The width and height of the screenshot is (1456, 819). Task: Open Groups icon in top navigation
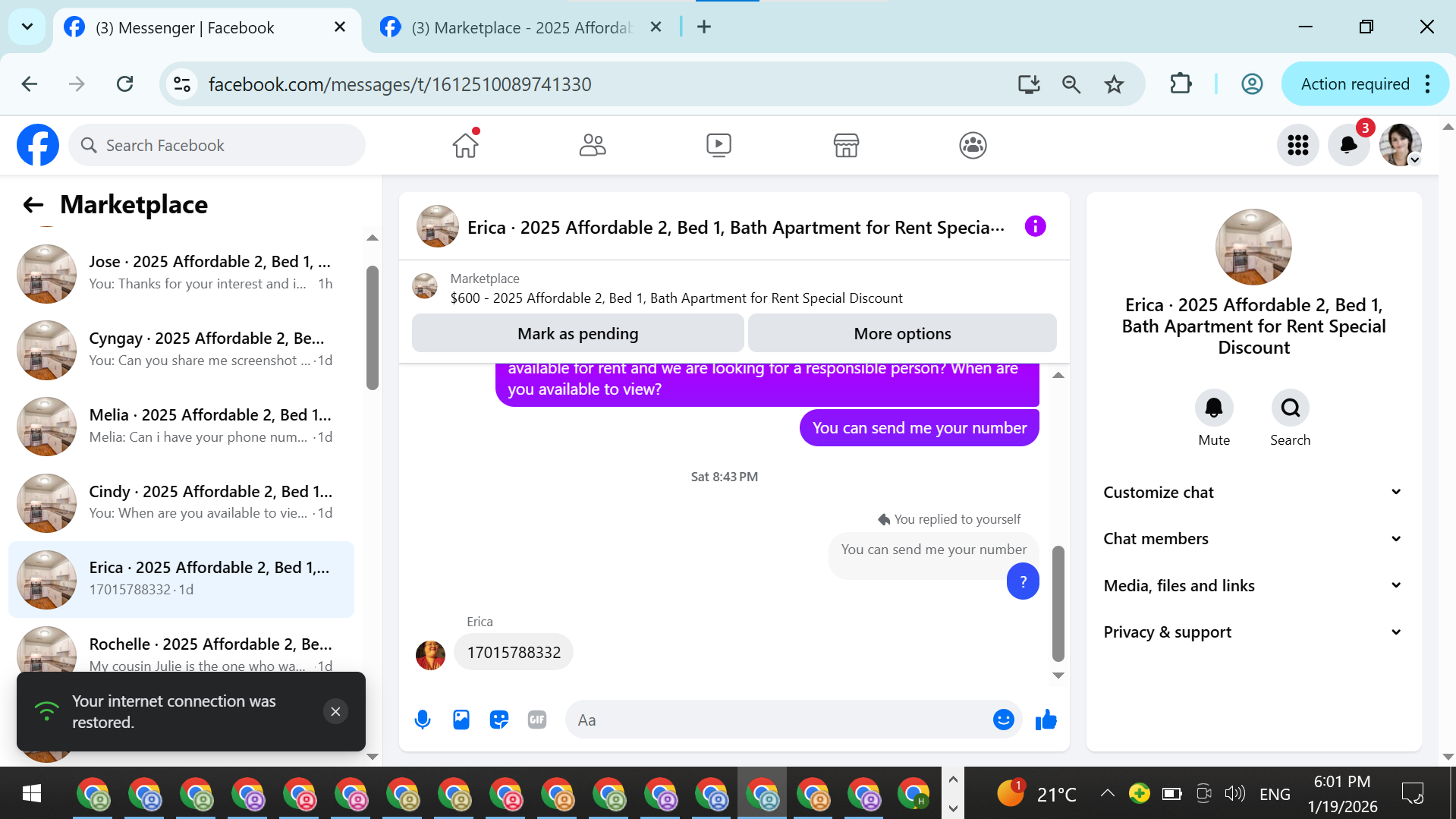tap(973, 145)
